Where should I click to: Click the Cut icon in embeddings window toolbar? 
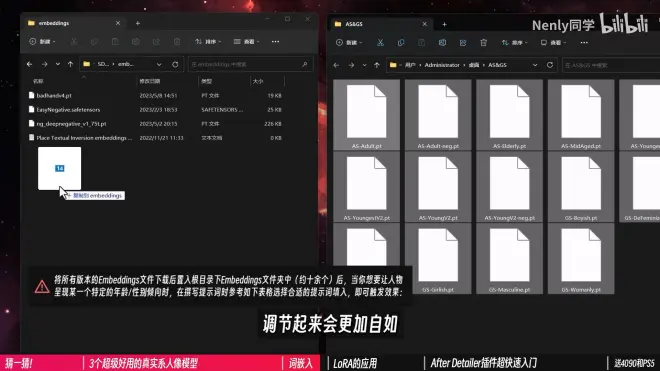click(74, 42)
